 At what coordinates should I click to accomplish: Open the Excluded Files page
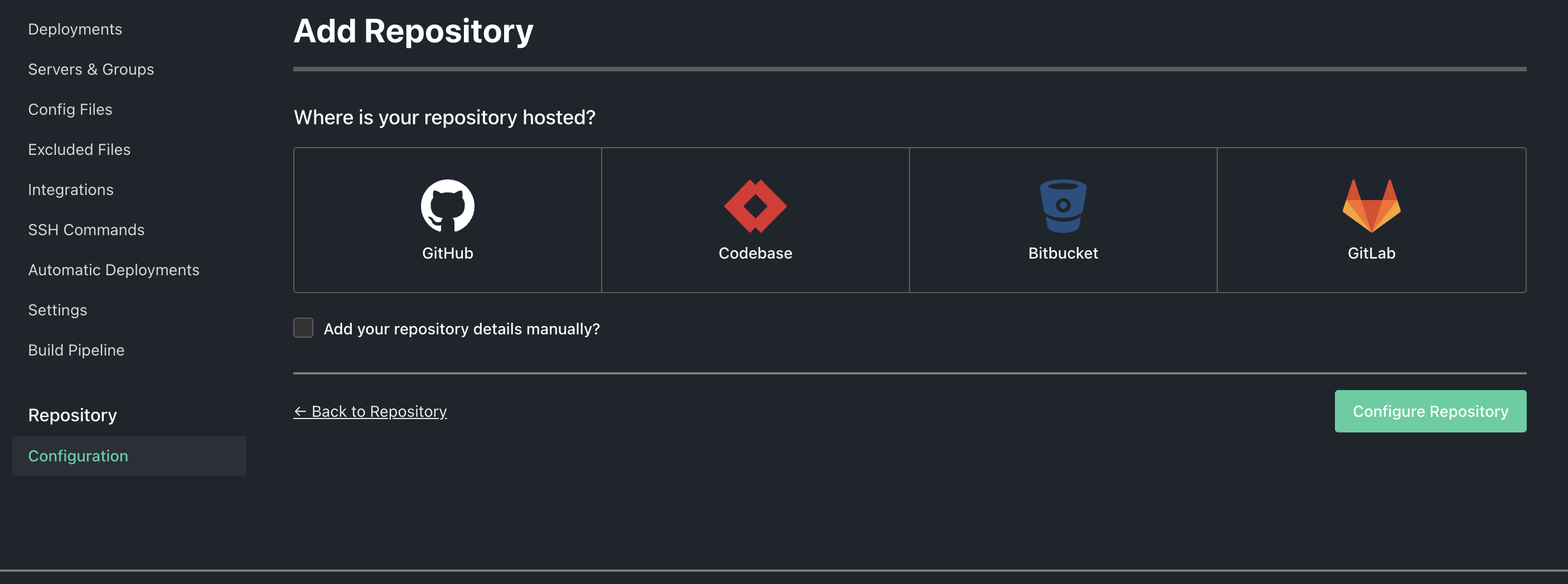79,149
